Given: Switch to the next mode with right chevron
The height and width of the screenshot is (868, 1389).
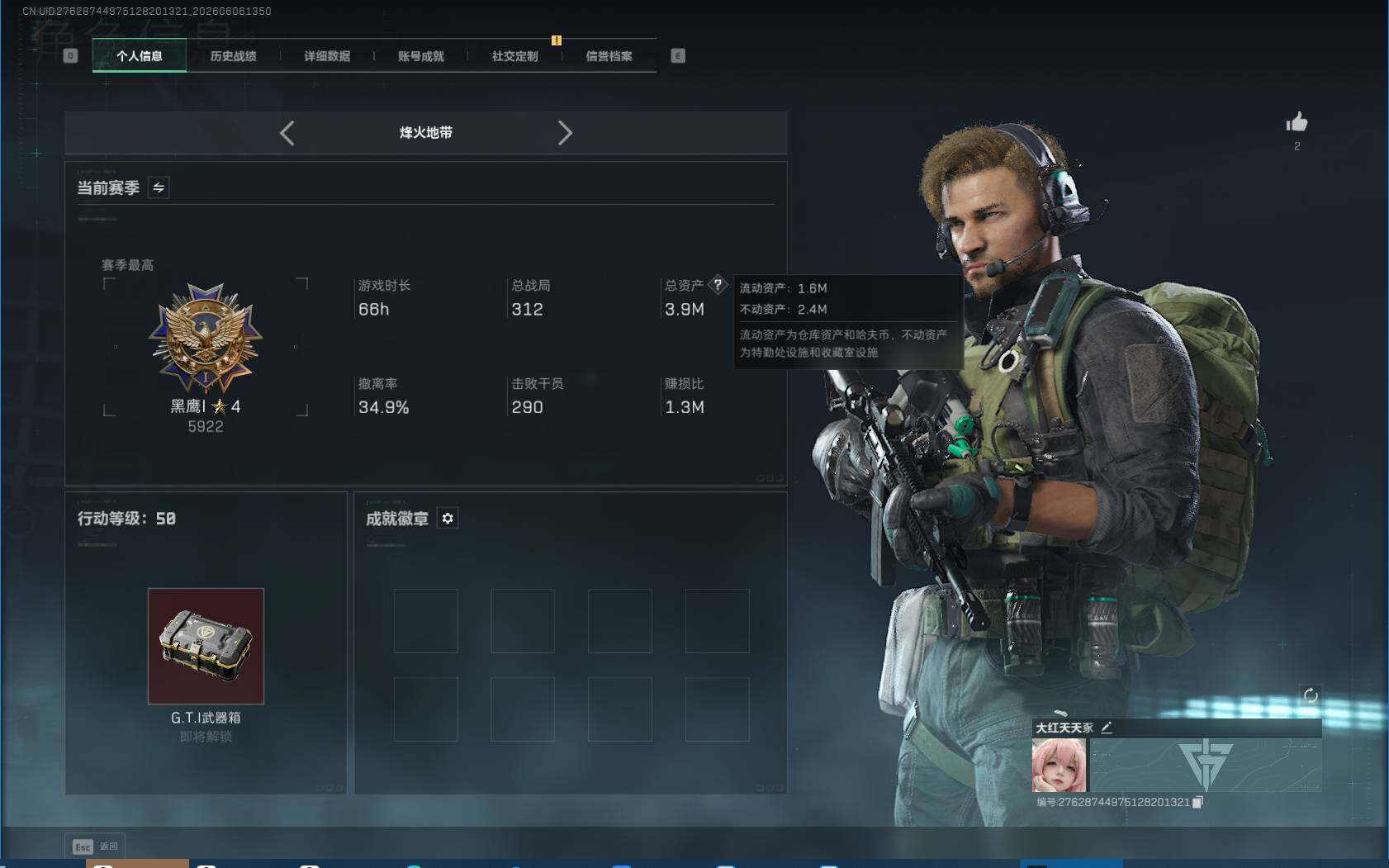Looking at the screenshot, I should click(565, 133).
